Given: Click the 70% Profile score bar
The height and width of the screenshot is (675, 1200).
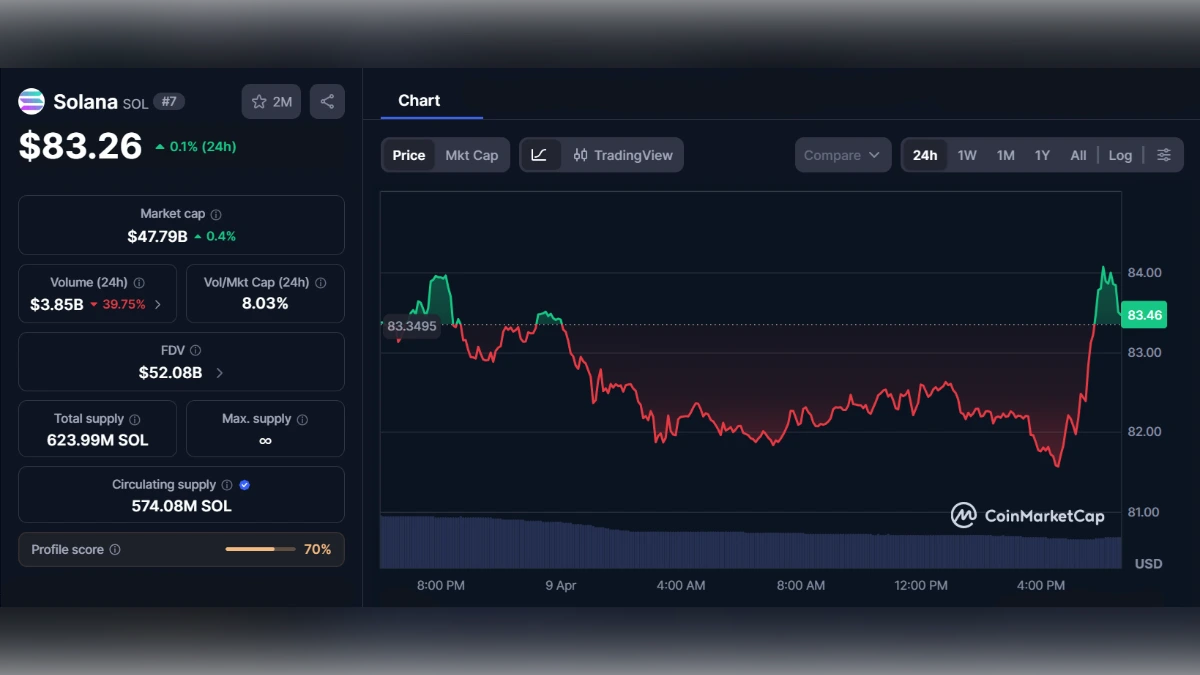Looking at the screenshot, I should pyautogui.click(x=262, y=549).
